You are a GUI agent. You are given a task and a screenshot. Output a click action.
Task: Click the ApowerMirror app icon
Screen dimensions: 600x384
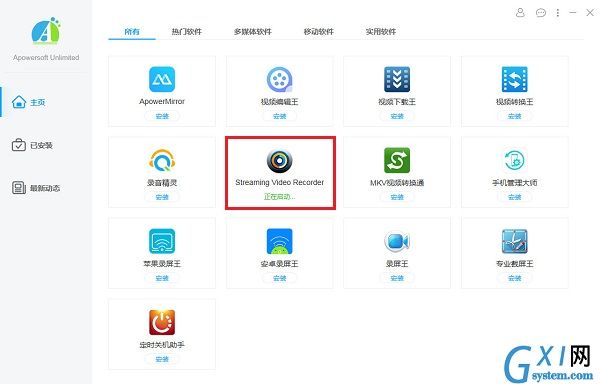(162, 80)
